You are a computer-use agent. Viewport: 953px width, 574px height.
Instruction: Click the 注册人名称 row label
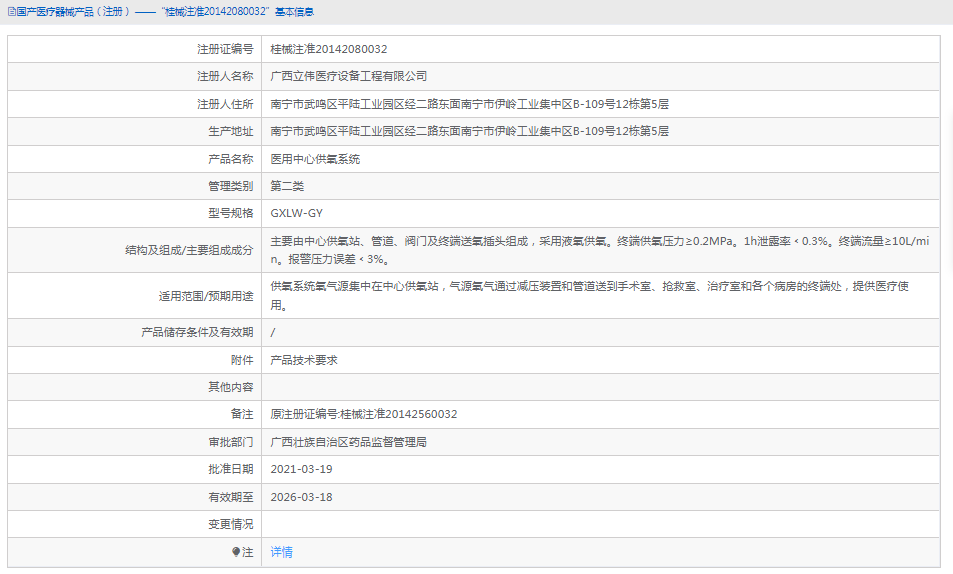225,77
